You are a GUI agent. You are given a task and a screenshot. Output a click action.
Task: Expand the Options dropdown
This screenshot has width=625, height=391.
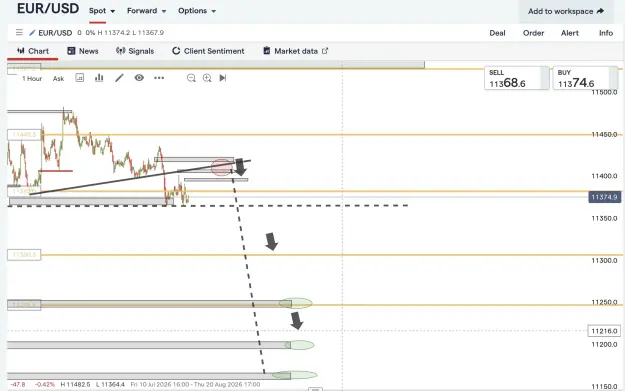pyautogui.click(x=197, y=11)
